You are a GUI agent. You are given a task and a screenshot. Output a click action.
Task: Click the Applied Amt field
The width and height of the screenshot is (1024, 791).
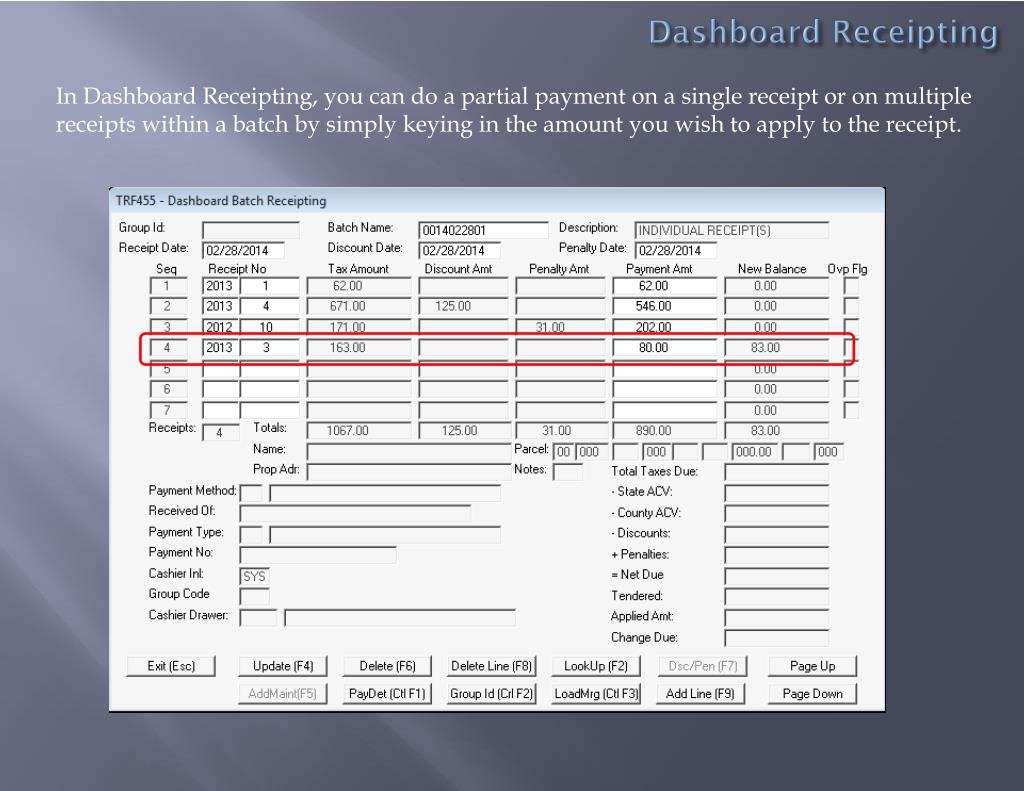tap(776, 617)
